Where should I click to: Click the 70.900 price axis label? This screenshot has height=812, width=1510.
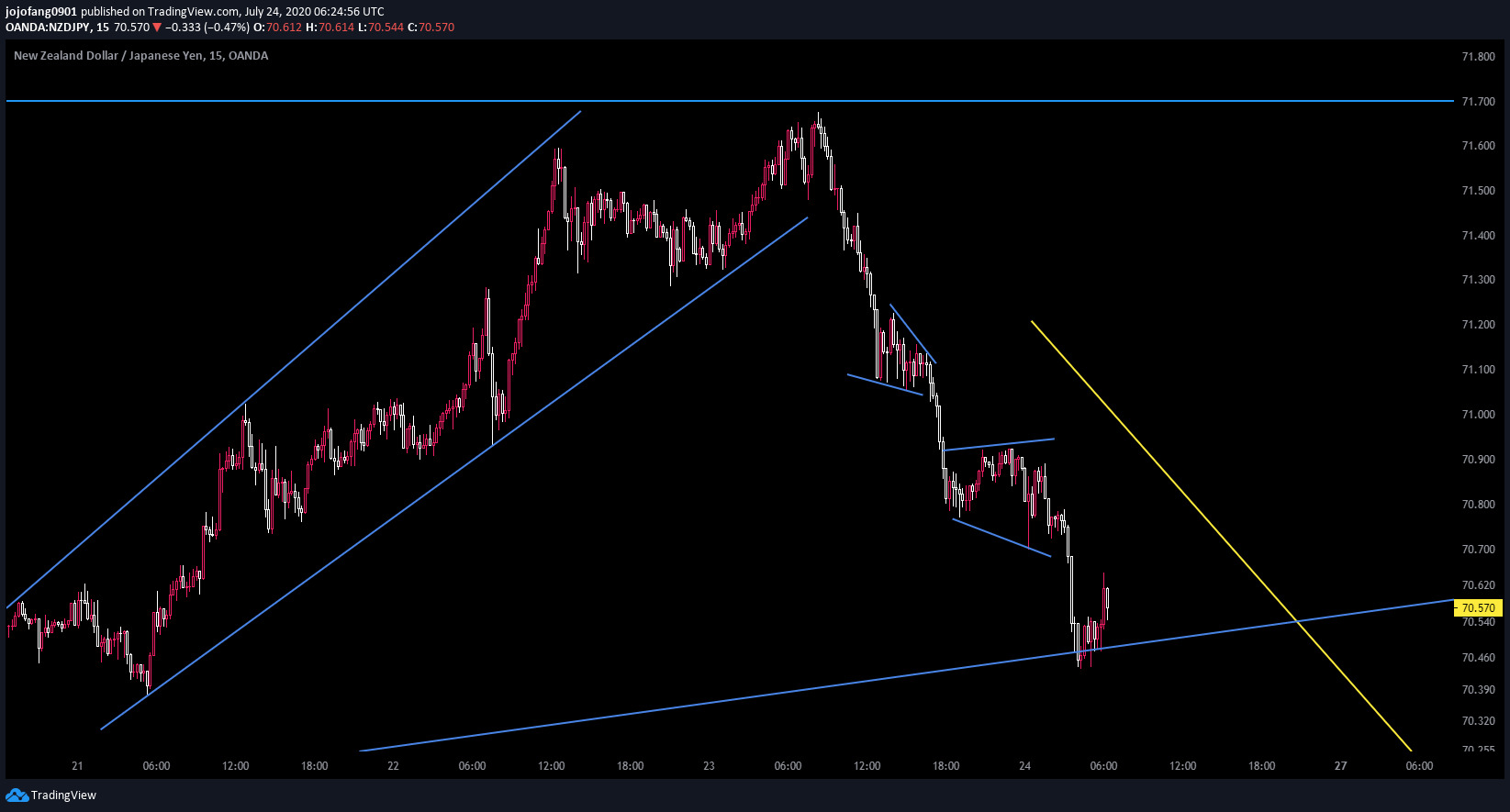tap(1478, 460)
